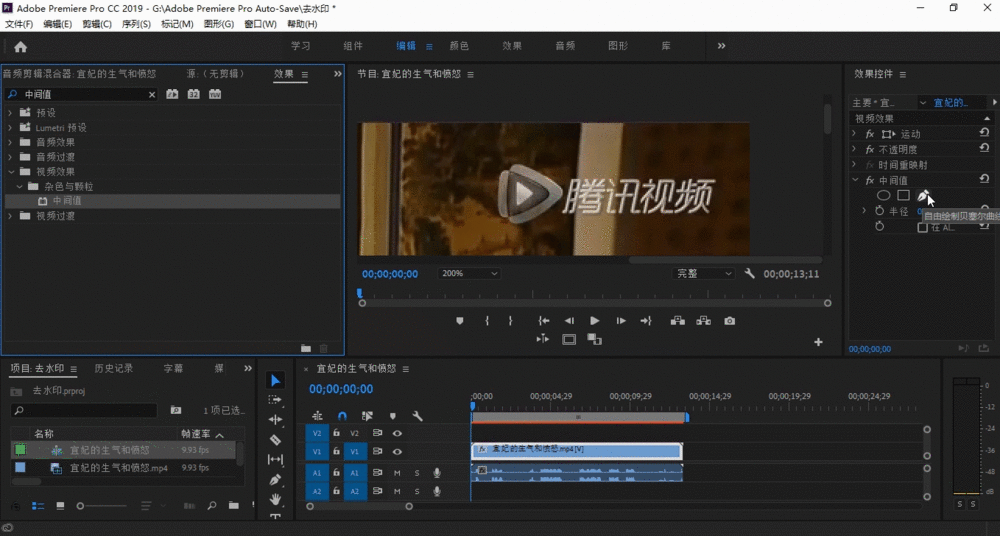Screen dimensions: 1000x536
Task: Select the Track Select Forward tool
Action: [276, 400]
